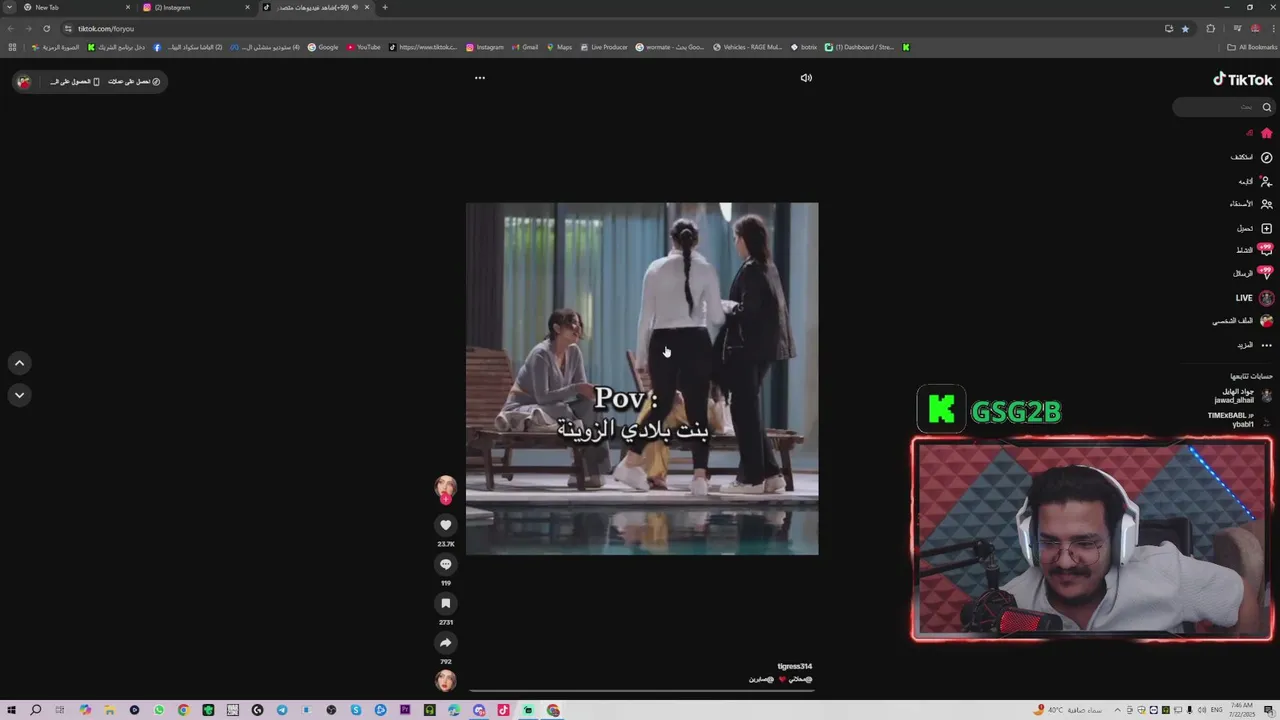Open the Windows Start menu
The width and height of the screenshot is (1280, 720).
pos(12,710)
